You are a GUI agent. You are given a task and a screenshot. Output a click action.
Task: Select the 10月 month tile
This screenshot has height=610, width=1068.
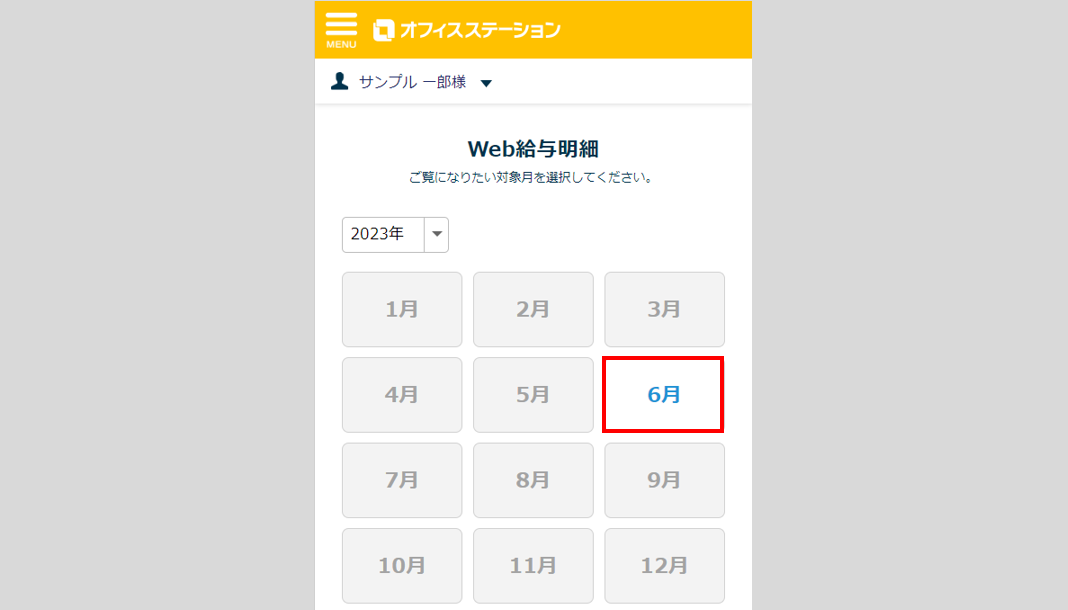[x=402, y=566]
